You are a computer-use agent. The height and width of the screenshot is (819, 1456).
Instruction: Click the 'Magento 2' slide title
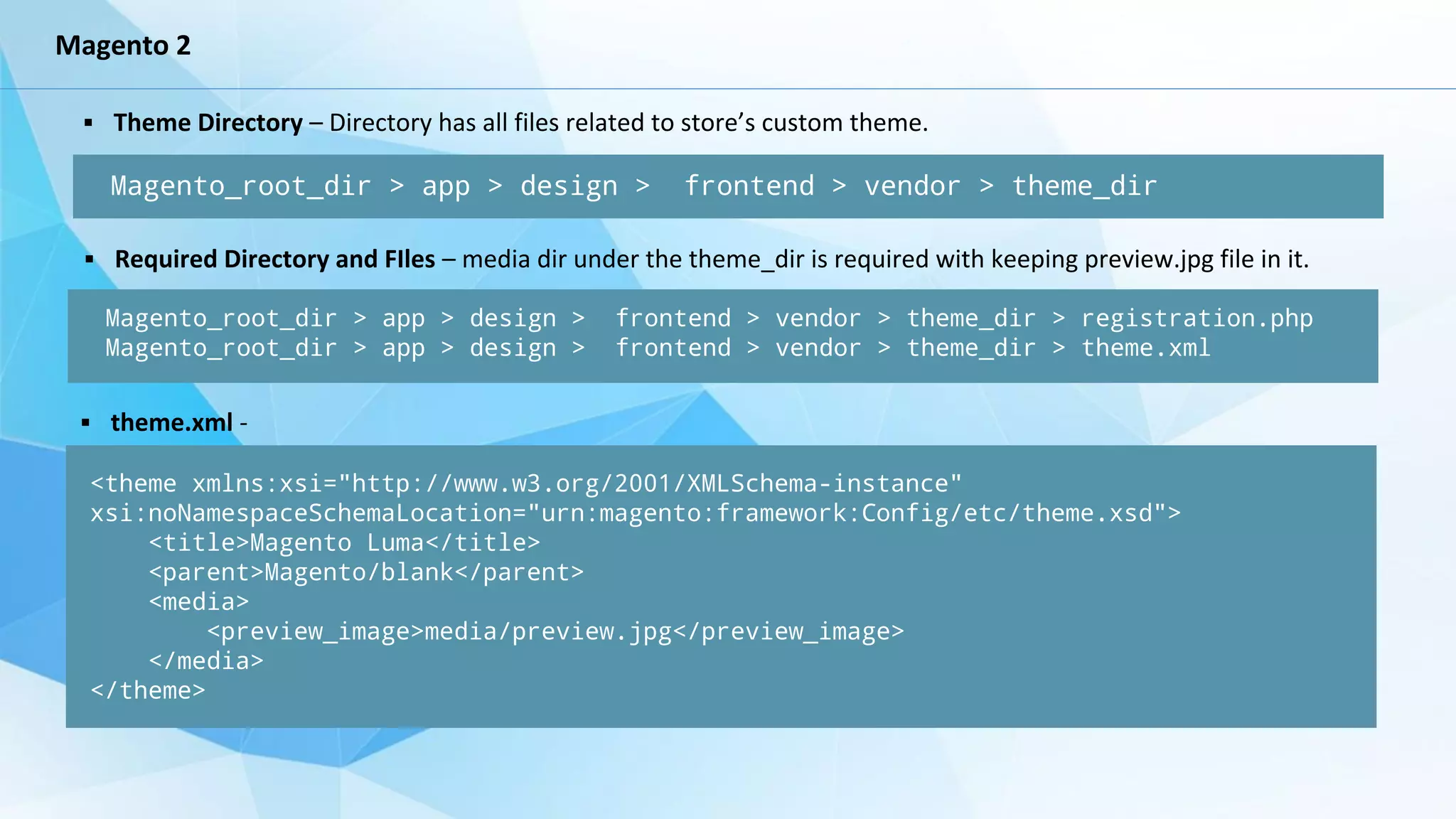123,45
